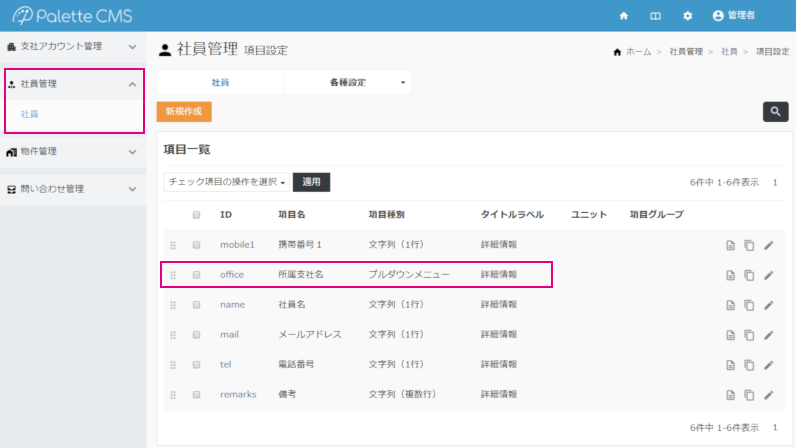This screenshot has height=448, width=796.
Task: Click the home icon in top bar
Action: point(624,16)
